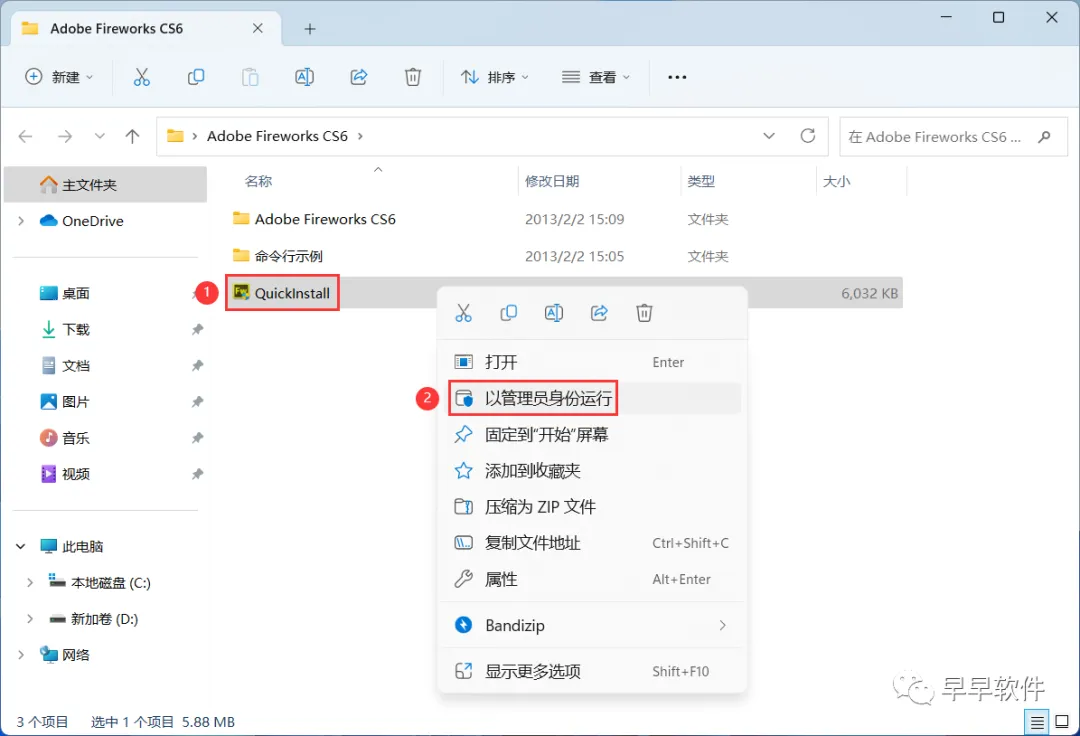Click the toolbar Cut scissors icon
This screenshot has height=736, width=1080.
(x=141, y=77)
